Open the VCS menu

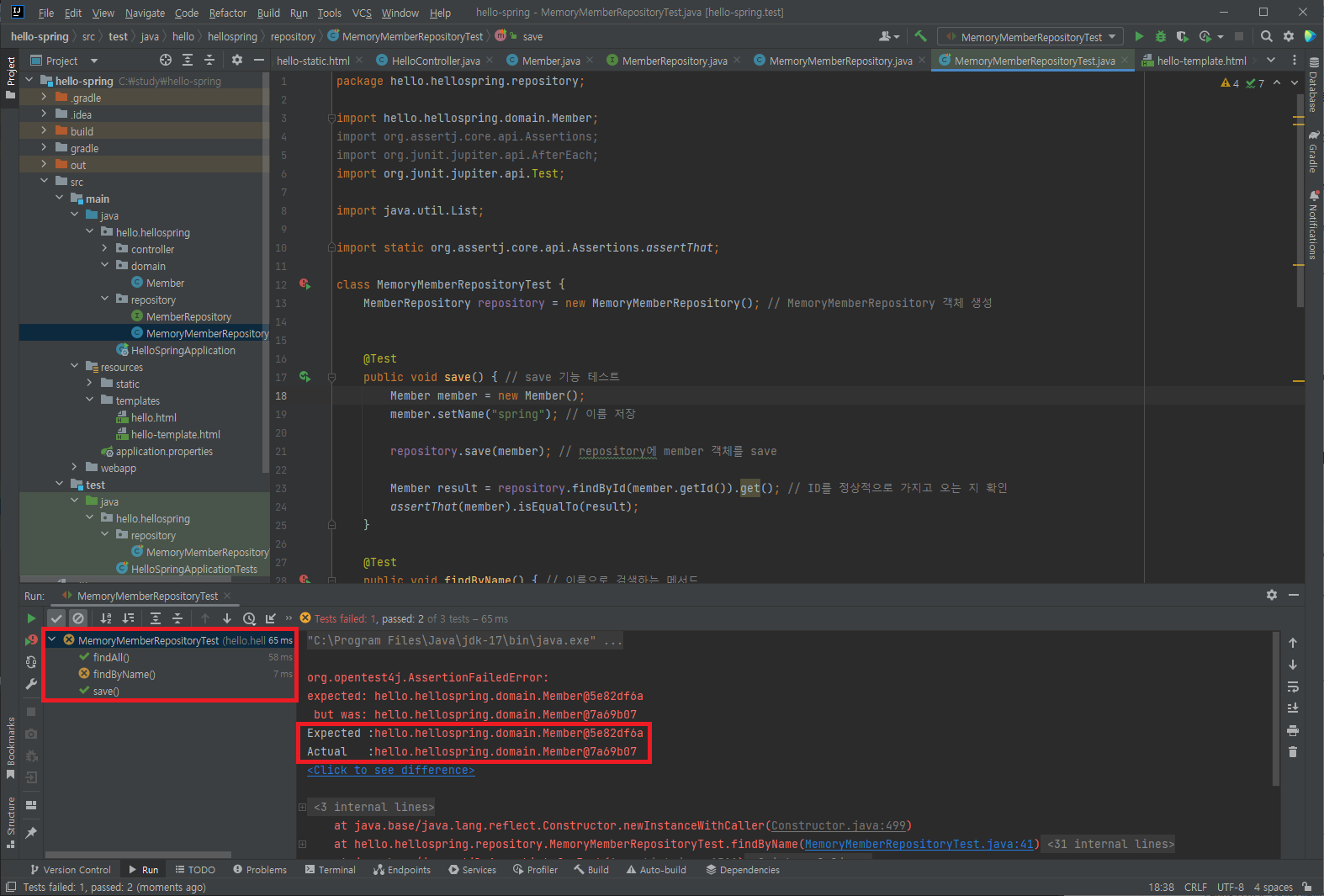pos(362,13)
